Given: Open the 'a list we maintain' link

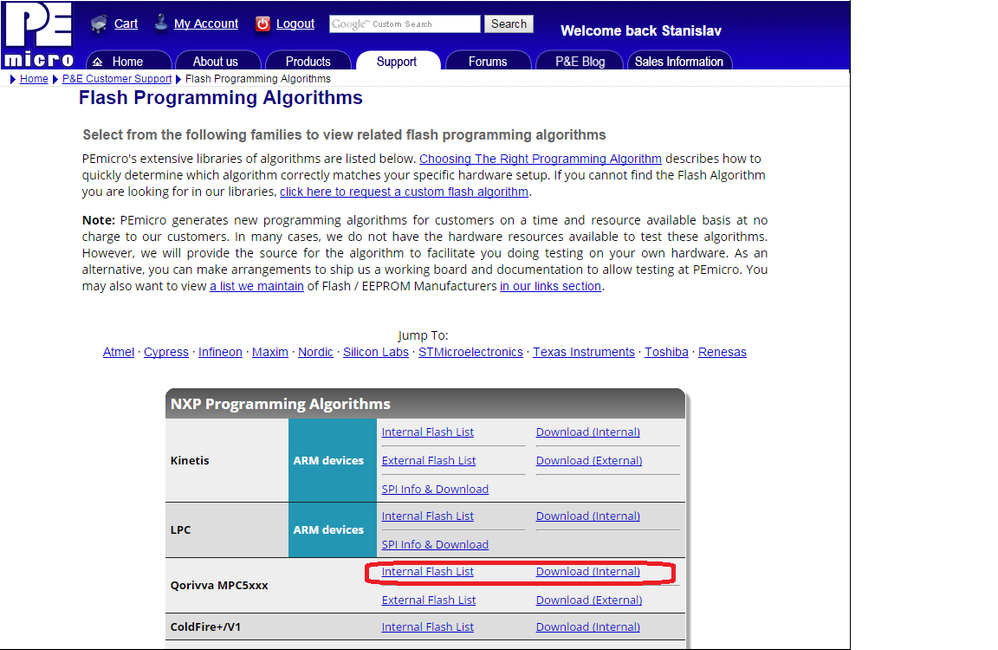Looking at the screenshot, I should [257, 286].
